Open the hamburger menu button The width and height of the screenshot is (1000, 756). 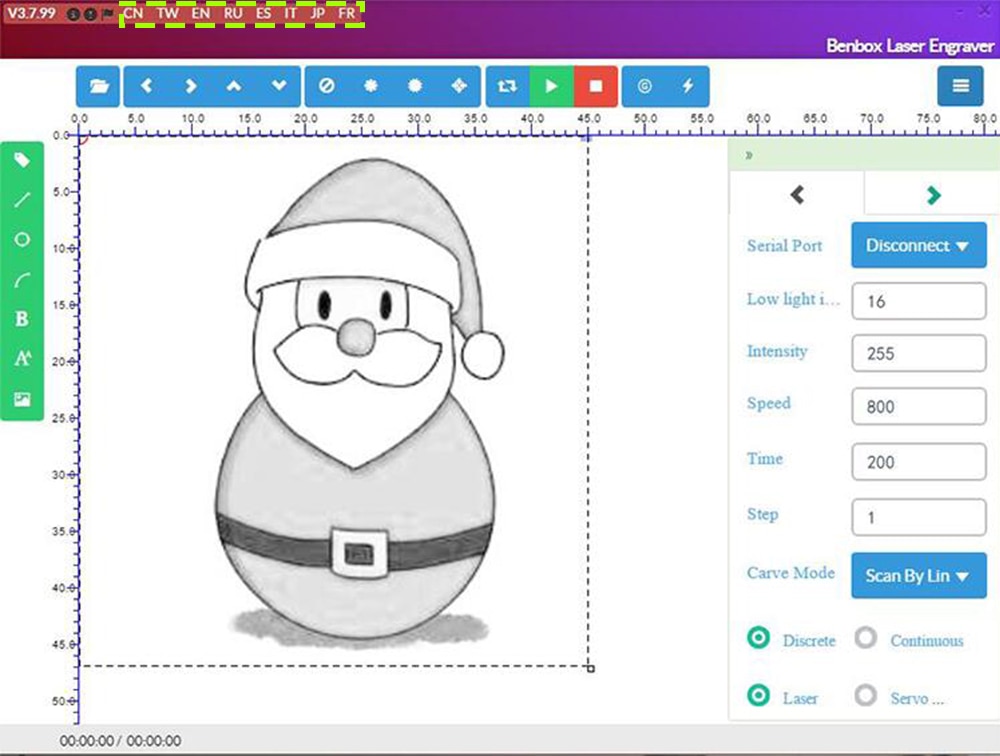[960, 86]
